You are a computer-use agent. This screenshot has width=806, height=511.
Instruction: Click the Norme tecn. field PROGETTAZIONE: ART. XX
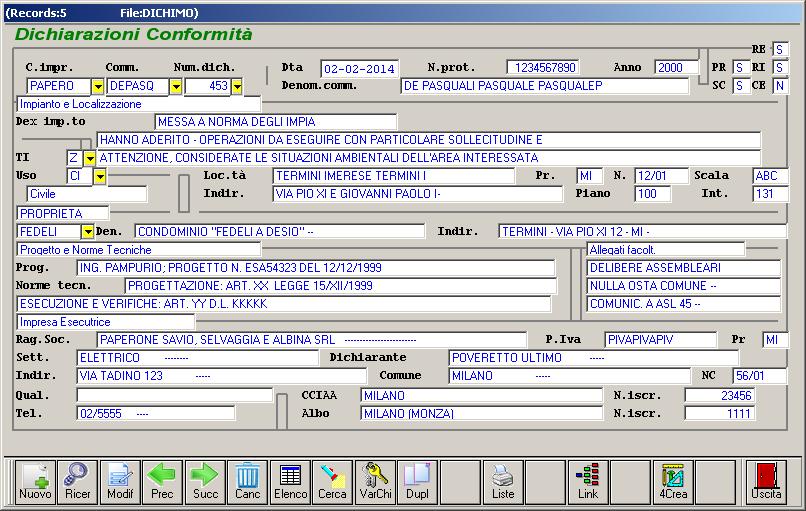(341, 286)
